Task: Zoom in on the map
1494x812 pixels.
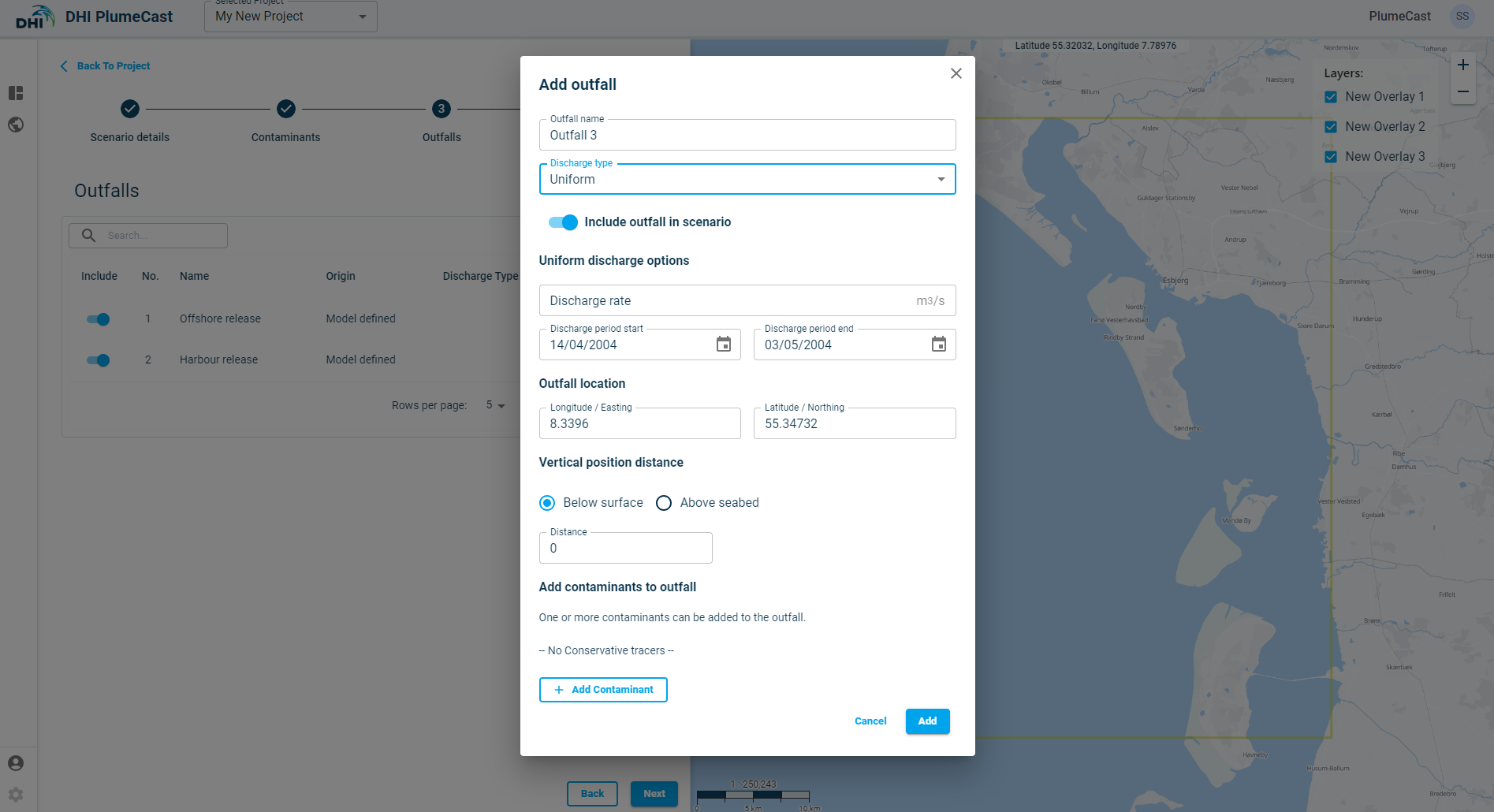Action: point(1462,65)
